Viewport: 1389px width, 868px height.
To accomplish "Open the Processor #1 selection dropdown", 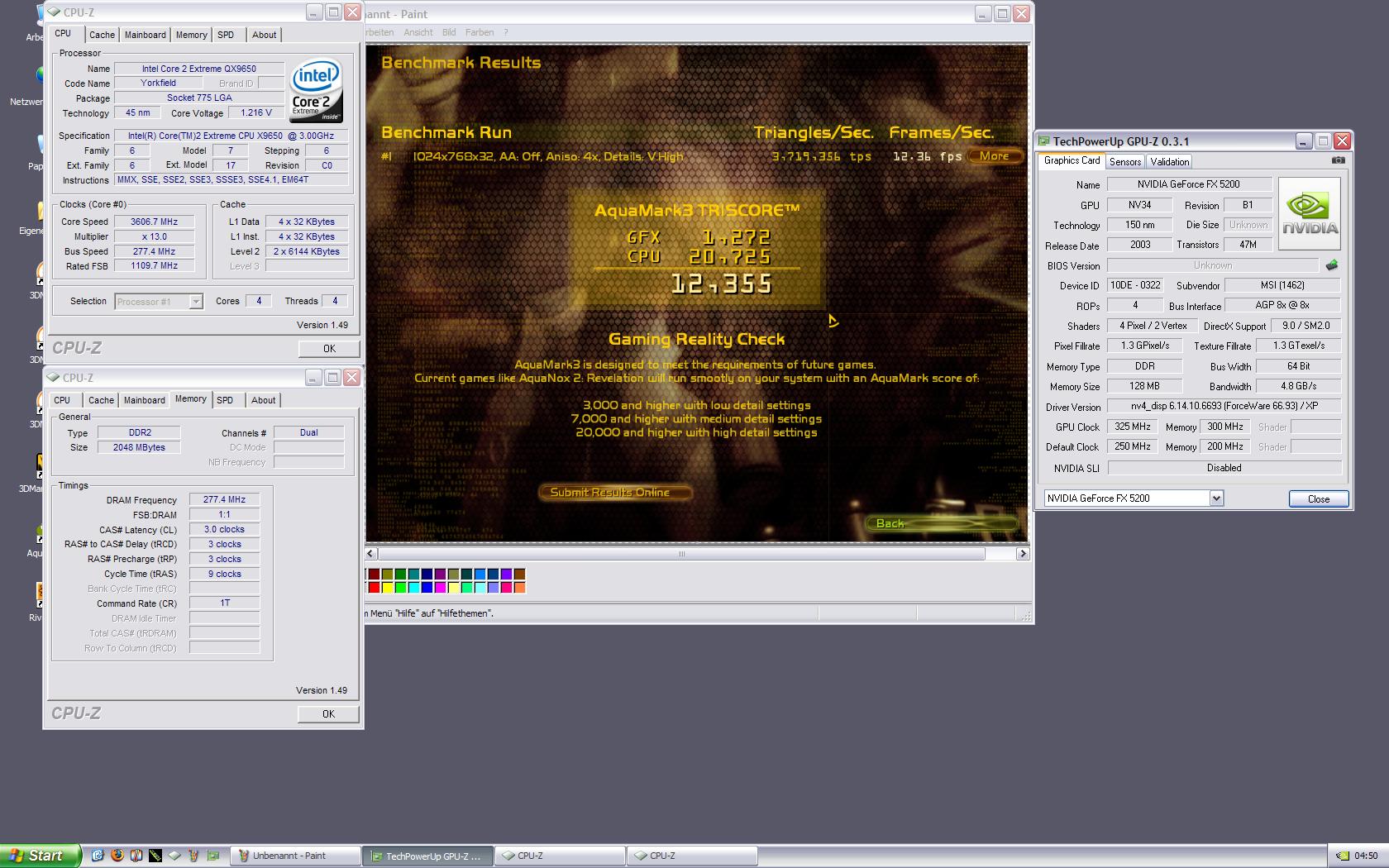I will (196, 302).
